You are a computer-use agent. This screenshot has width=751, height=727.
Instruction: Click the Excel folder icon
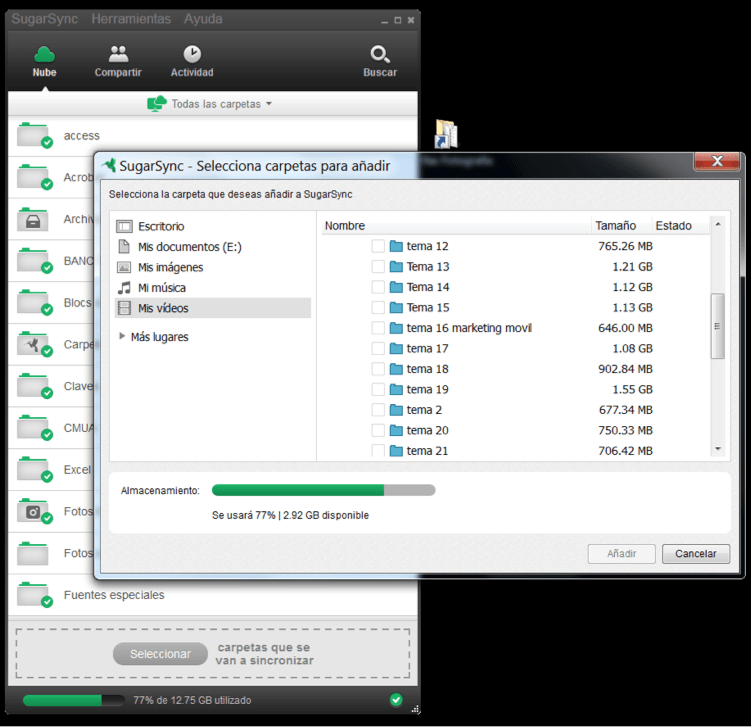coord(34,470)
